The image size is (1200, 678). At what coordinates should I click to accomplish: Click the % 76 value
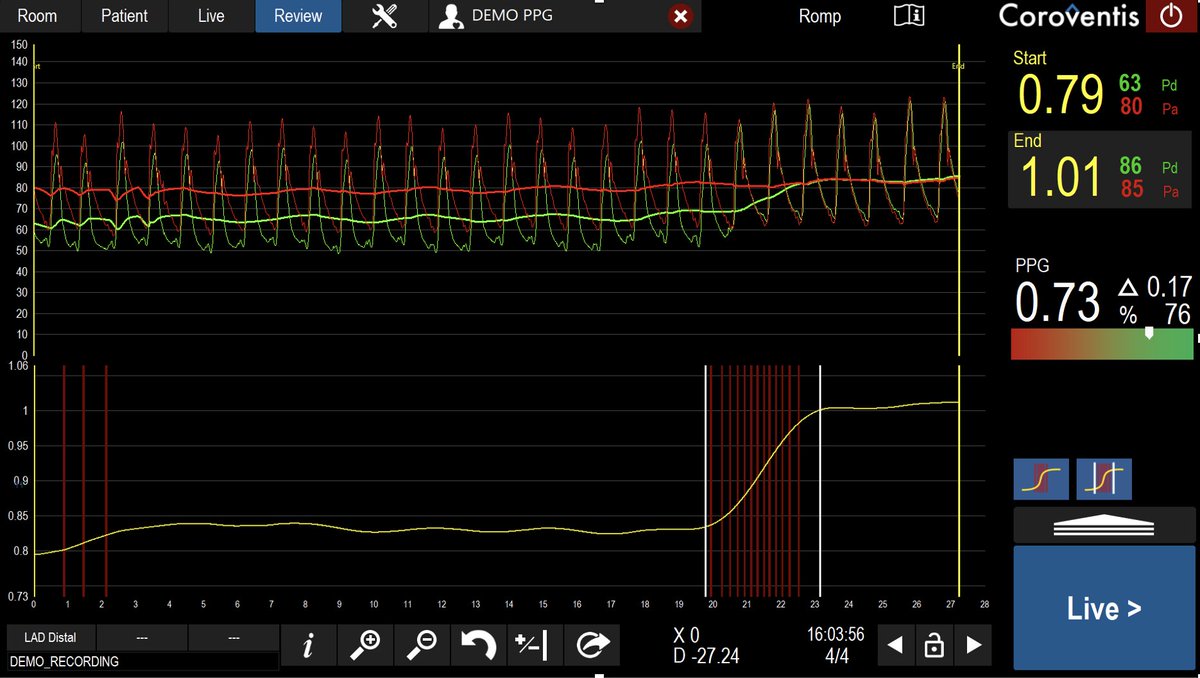point(1177,315)
